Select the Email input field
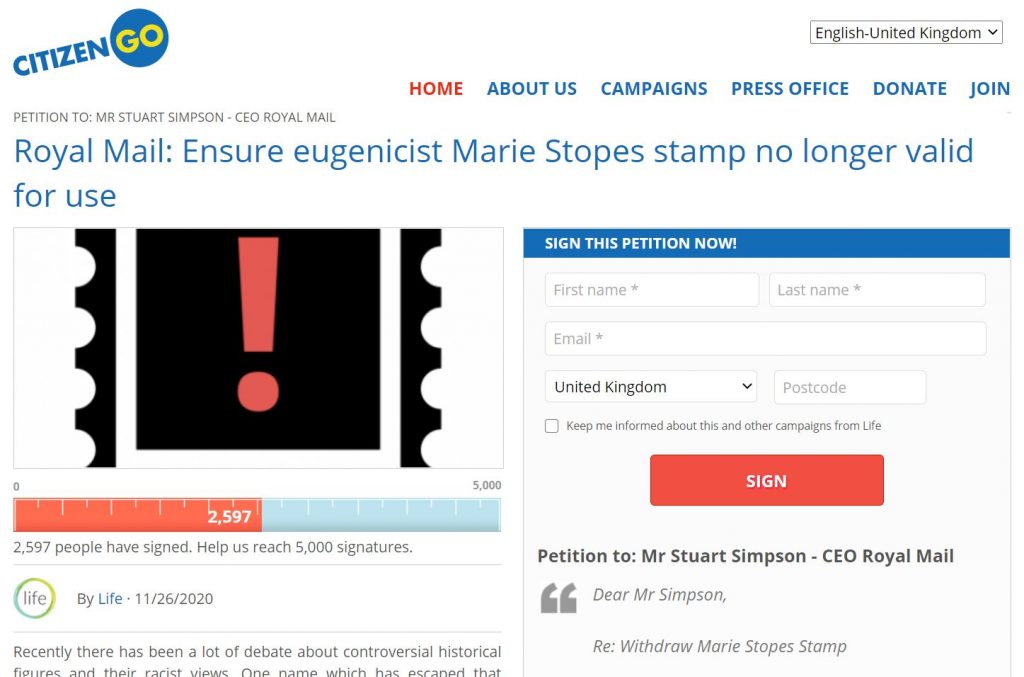The height and width of the screenshot is (677, 1024). point(765,338)
